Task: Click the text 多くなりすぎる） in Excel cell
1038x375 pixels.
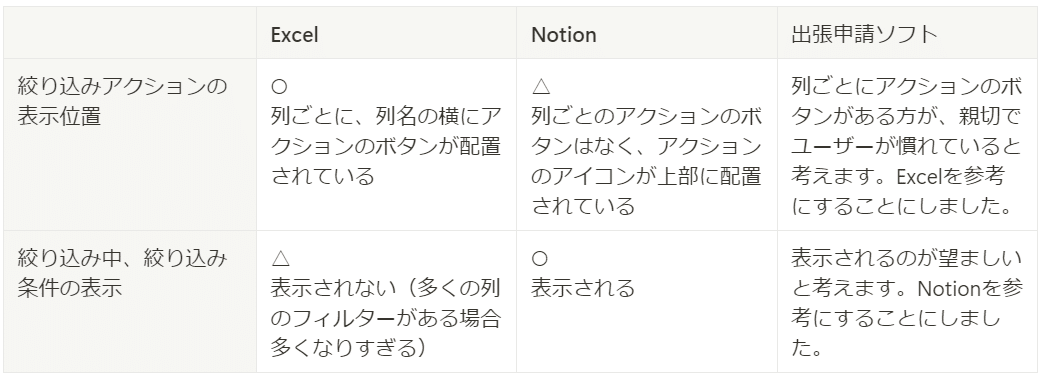Action: (348, 347)
